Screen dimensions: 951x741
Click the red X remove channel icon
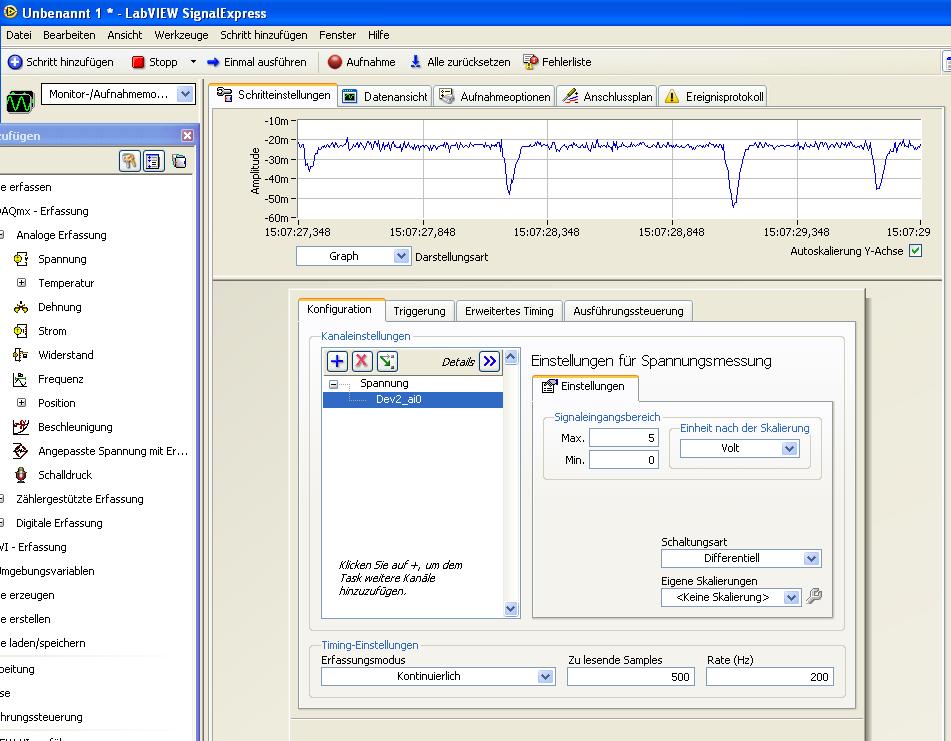click(x=362, y=362)
